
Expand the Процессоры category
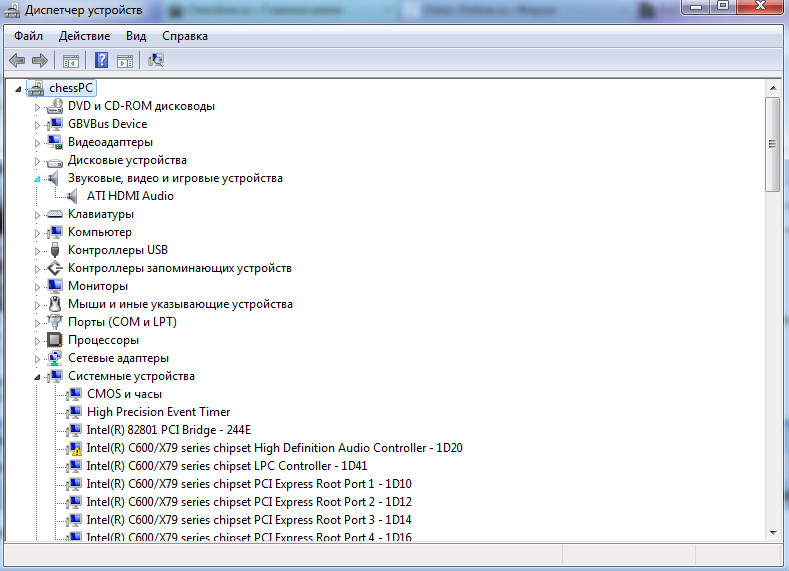pyautogui.click(x=37, y=341)
